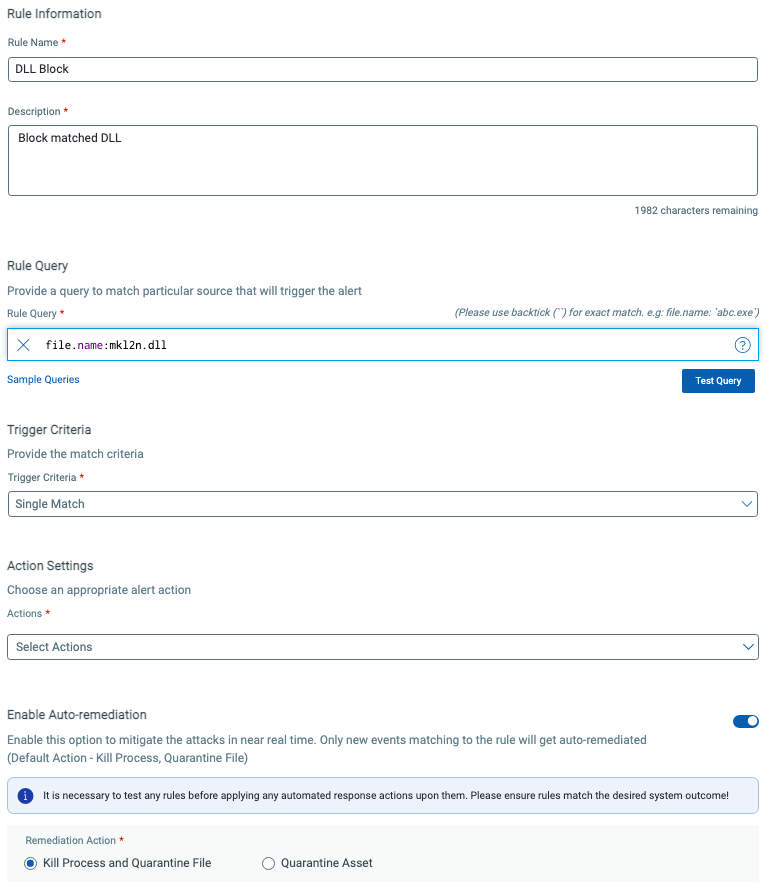This screenshot has width=782, height=888.
Task: Click the Remediation Action label
Action: tap(71, 841)
